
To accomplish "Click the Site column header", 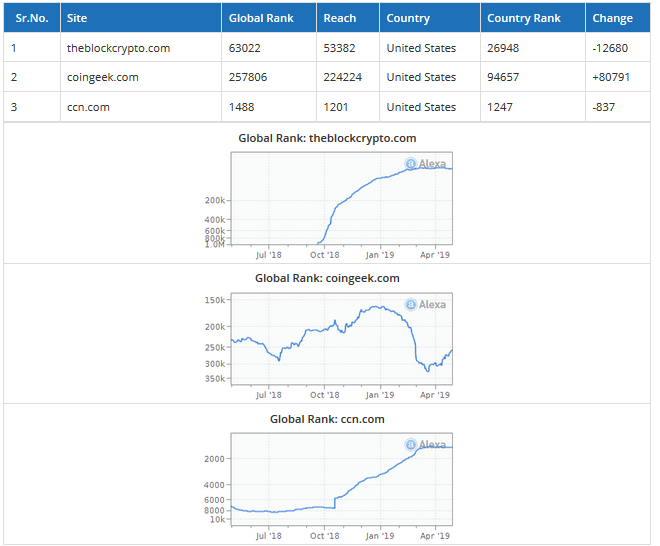I will tap(77, 18).
